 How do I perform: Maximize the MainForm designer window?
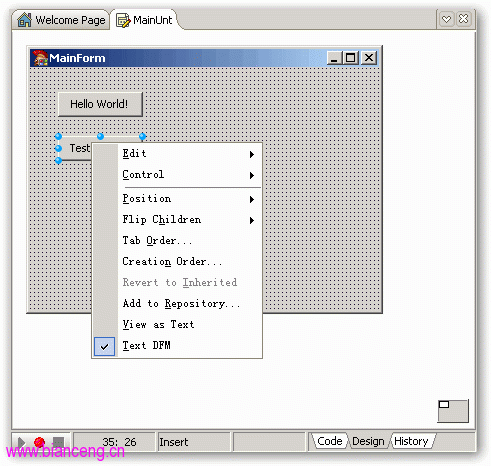click(350, 58)
